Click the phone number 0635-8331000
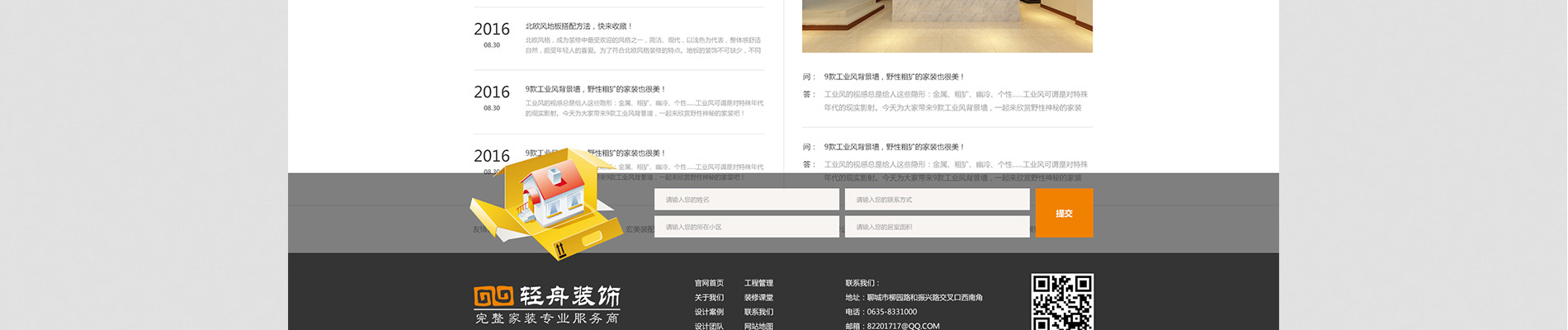 click(891, 312)
